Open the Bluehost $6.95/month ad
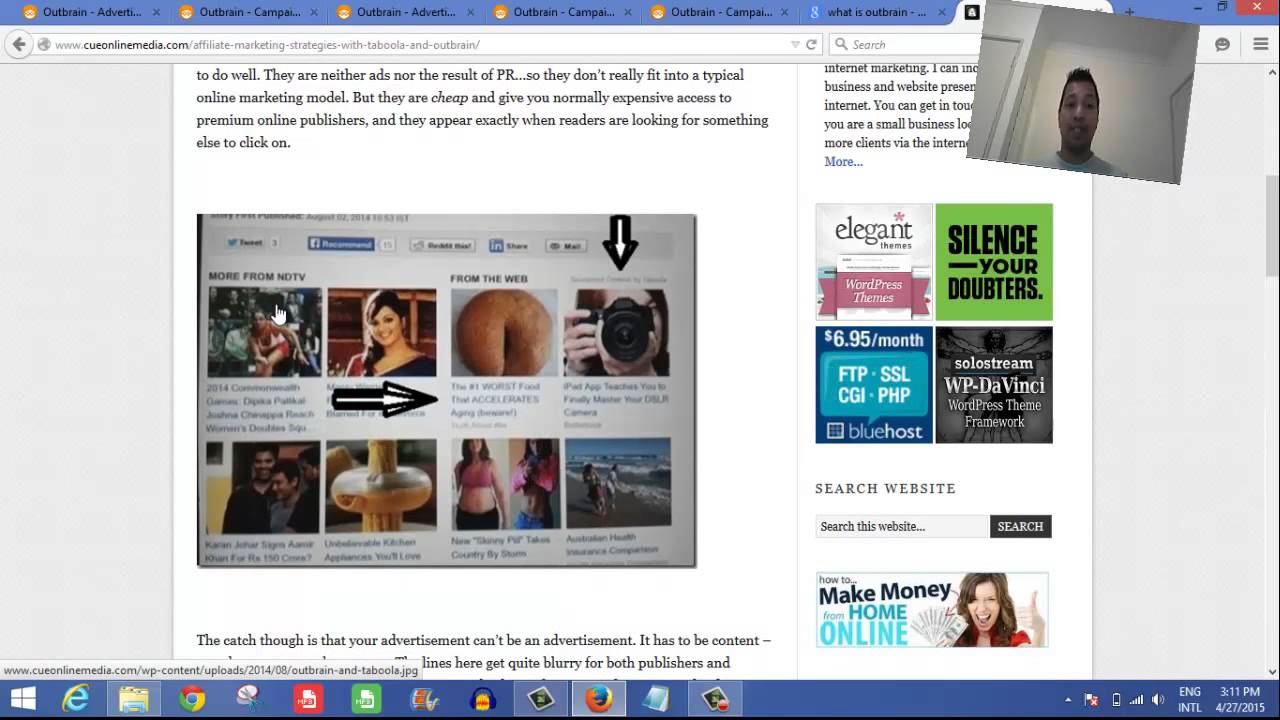Screen dimensions: 1280x720 click(874, 385)
